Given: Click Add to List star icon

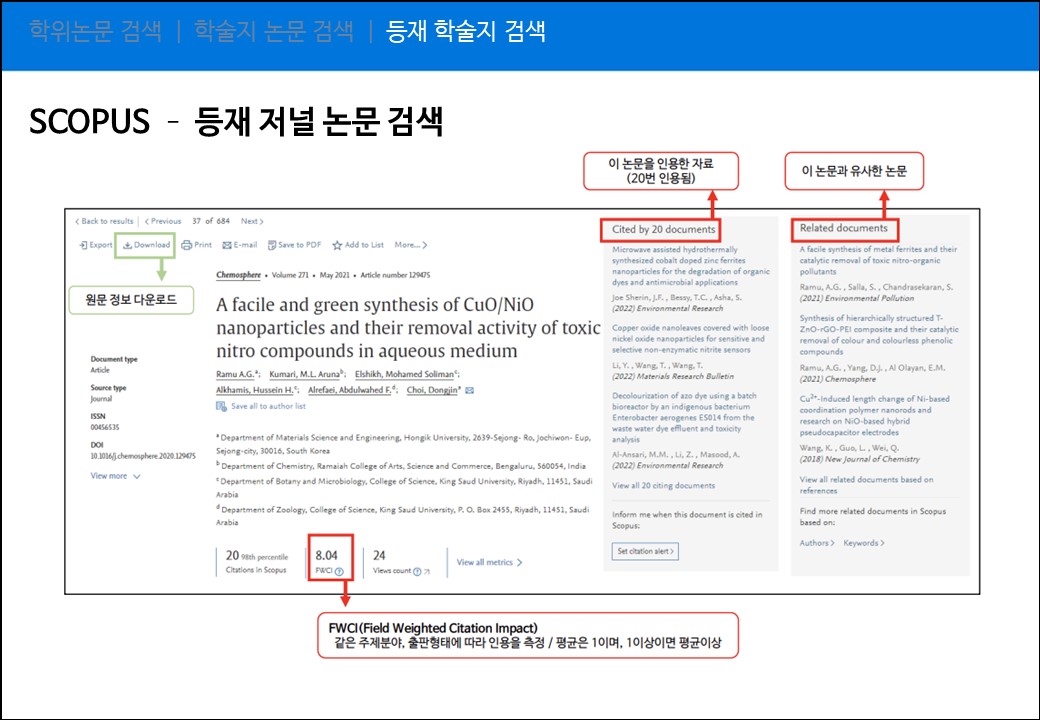Looking at the screenshot, I should (x=337, y=245).
